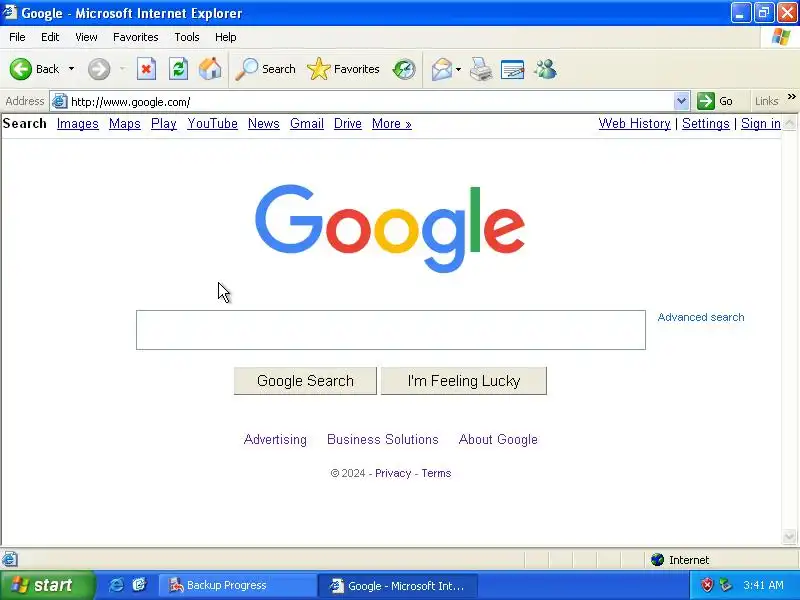Open the Web History link

coord(634,123)
